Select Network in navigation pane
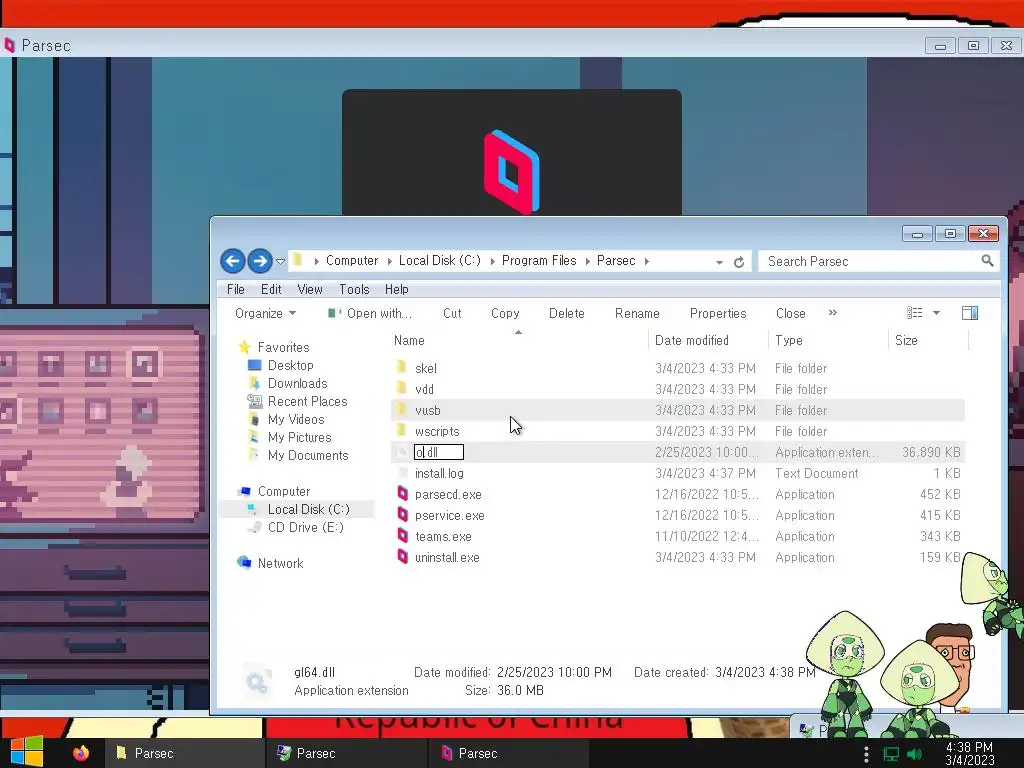 point(280,563)
